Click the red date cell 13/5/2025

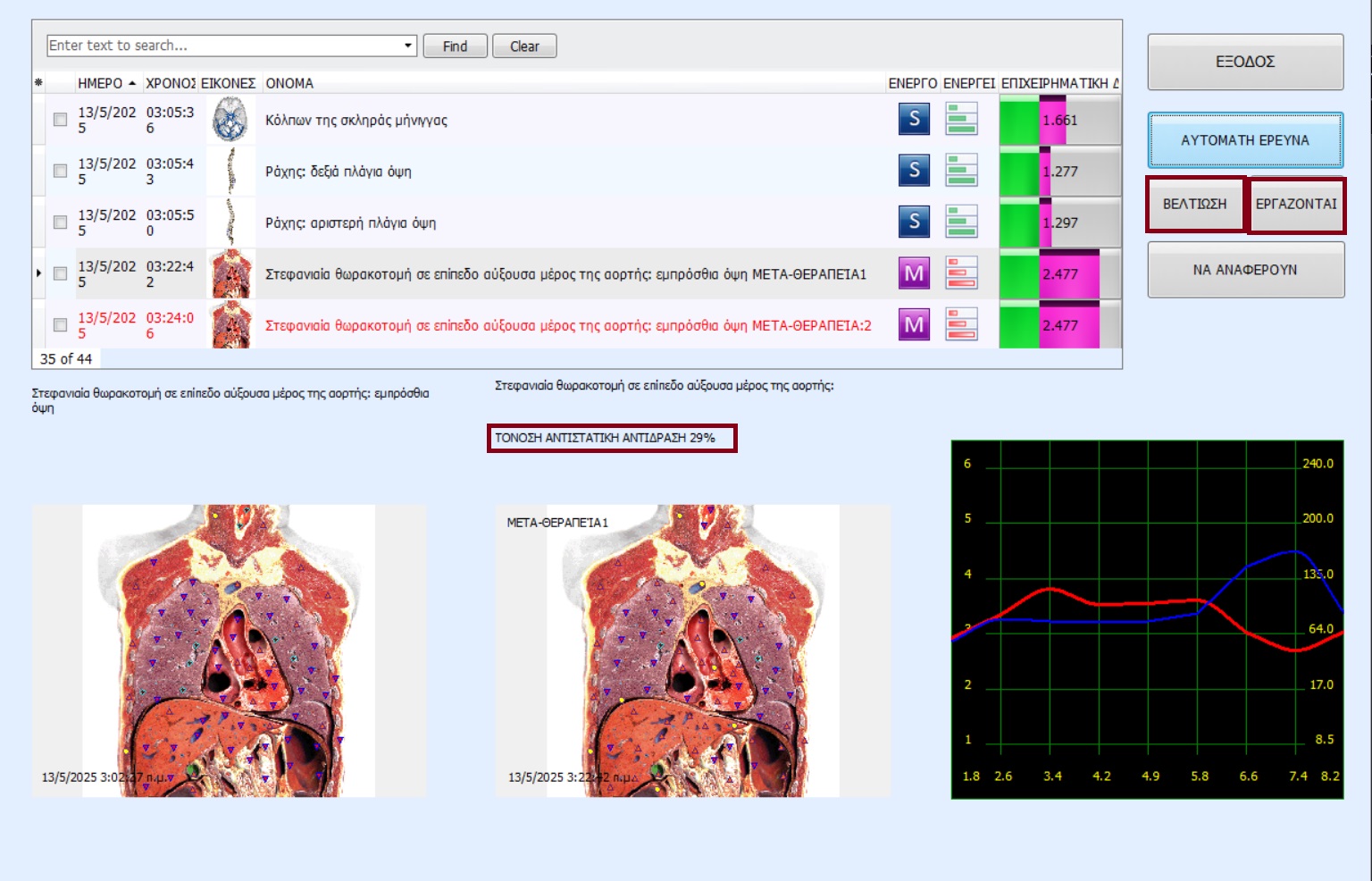click(107, 325)
